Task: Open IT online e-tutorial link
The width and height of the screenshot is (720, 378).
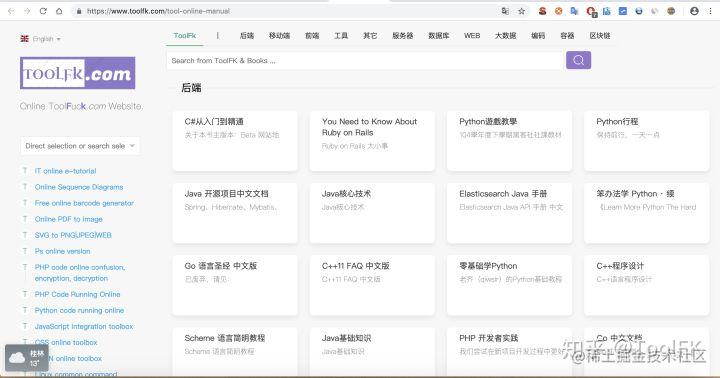Action: pos(65,171)
